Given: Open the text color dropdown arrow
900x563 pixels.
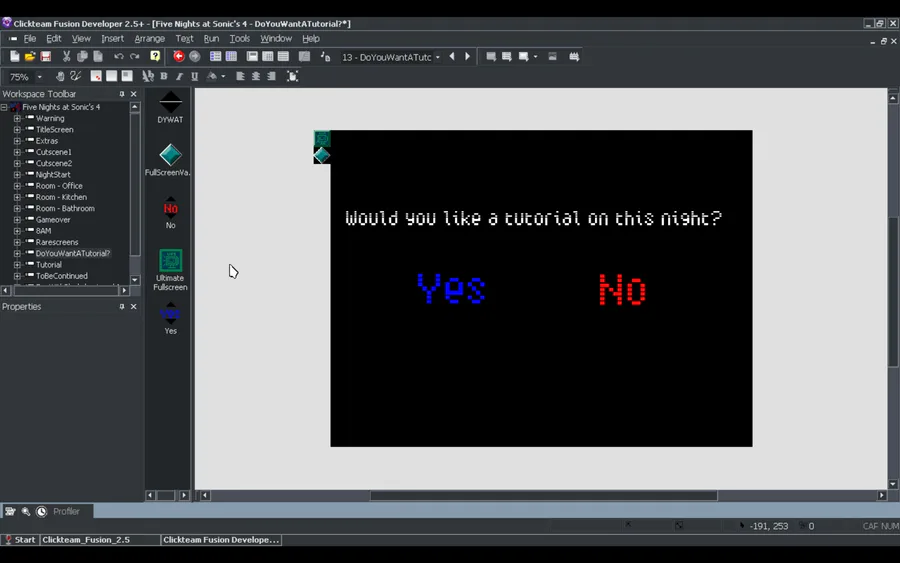Looking at the screenshot, I should point(223,76).
